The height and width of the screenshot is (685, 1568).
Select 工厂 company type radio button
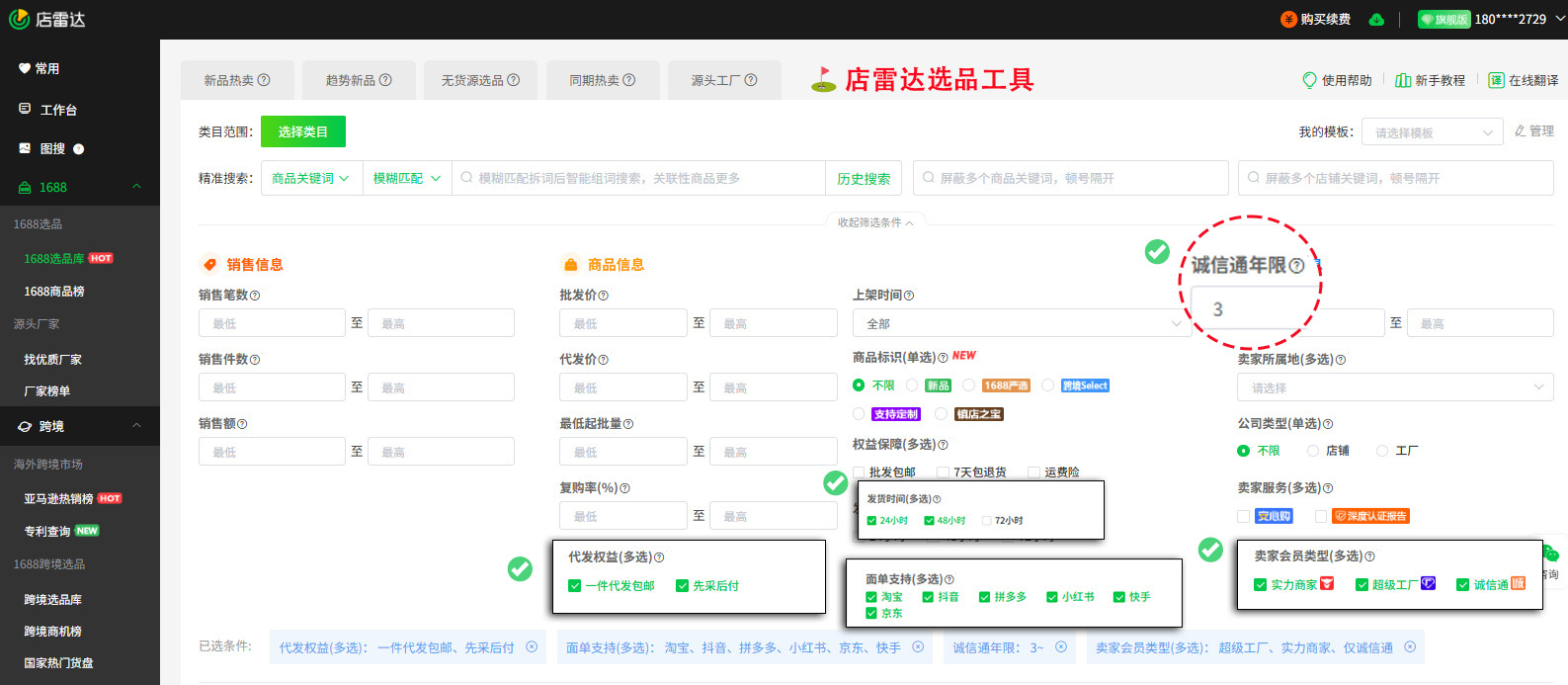[1382, 451]
